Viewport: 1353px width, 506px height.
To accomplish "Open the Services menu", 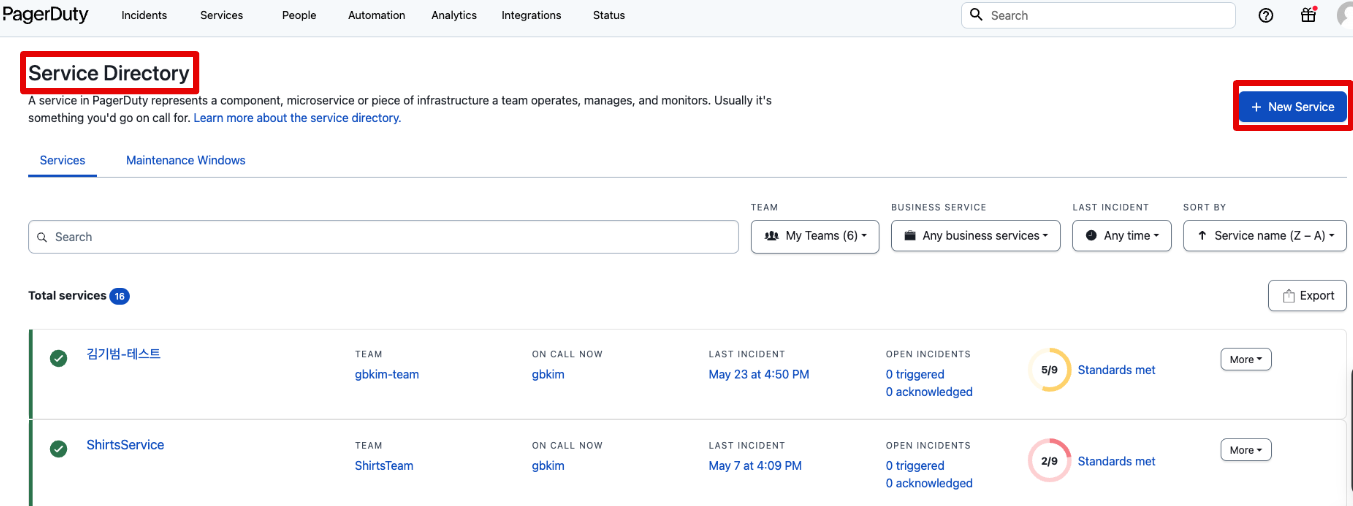I will pos(221,15).
